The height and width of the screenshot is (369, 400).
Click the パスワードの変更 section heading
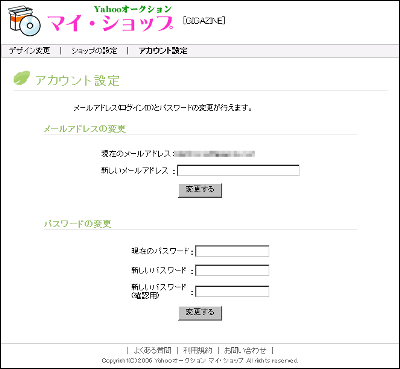click(78, 224)
